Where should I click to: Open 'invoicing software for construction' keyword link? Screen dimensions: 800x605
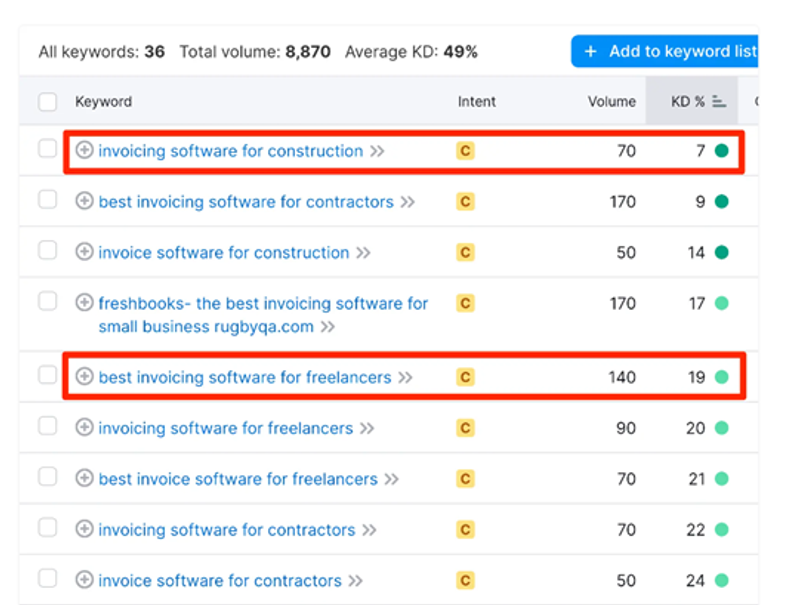coord(231,151)
